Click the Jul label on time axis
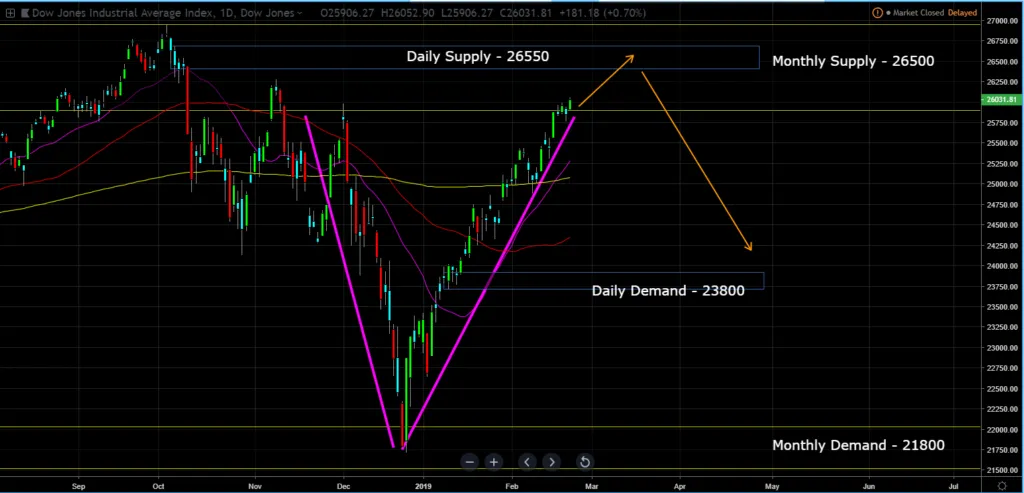 tap(953, 486)
